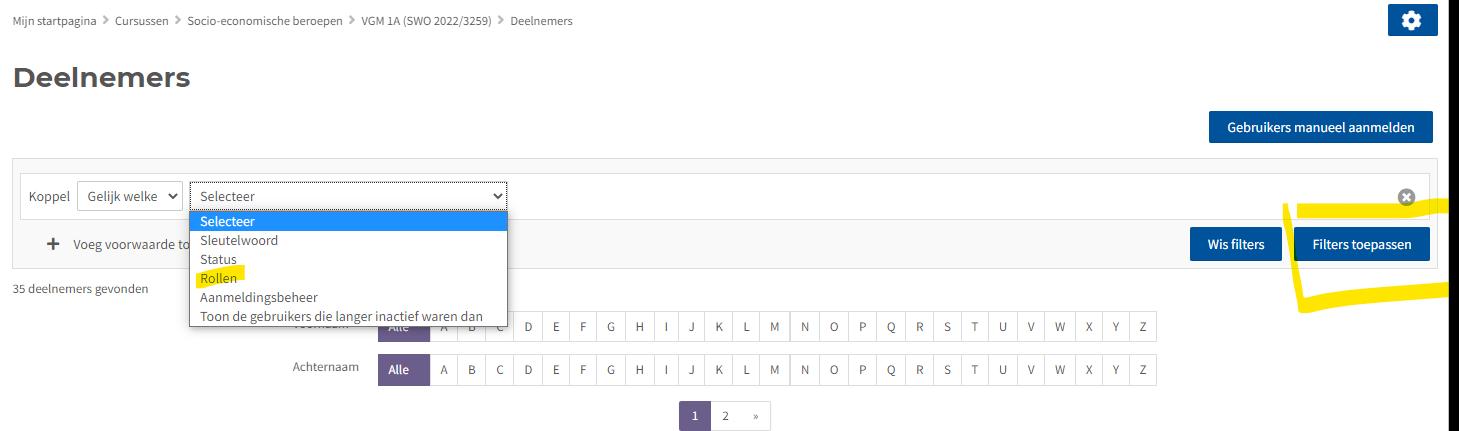The width and height of the screenshot is (1459, 431).
Task: Click Gebruikers manueel aanmelden button
Action: click(x=1320, y=128)
